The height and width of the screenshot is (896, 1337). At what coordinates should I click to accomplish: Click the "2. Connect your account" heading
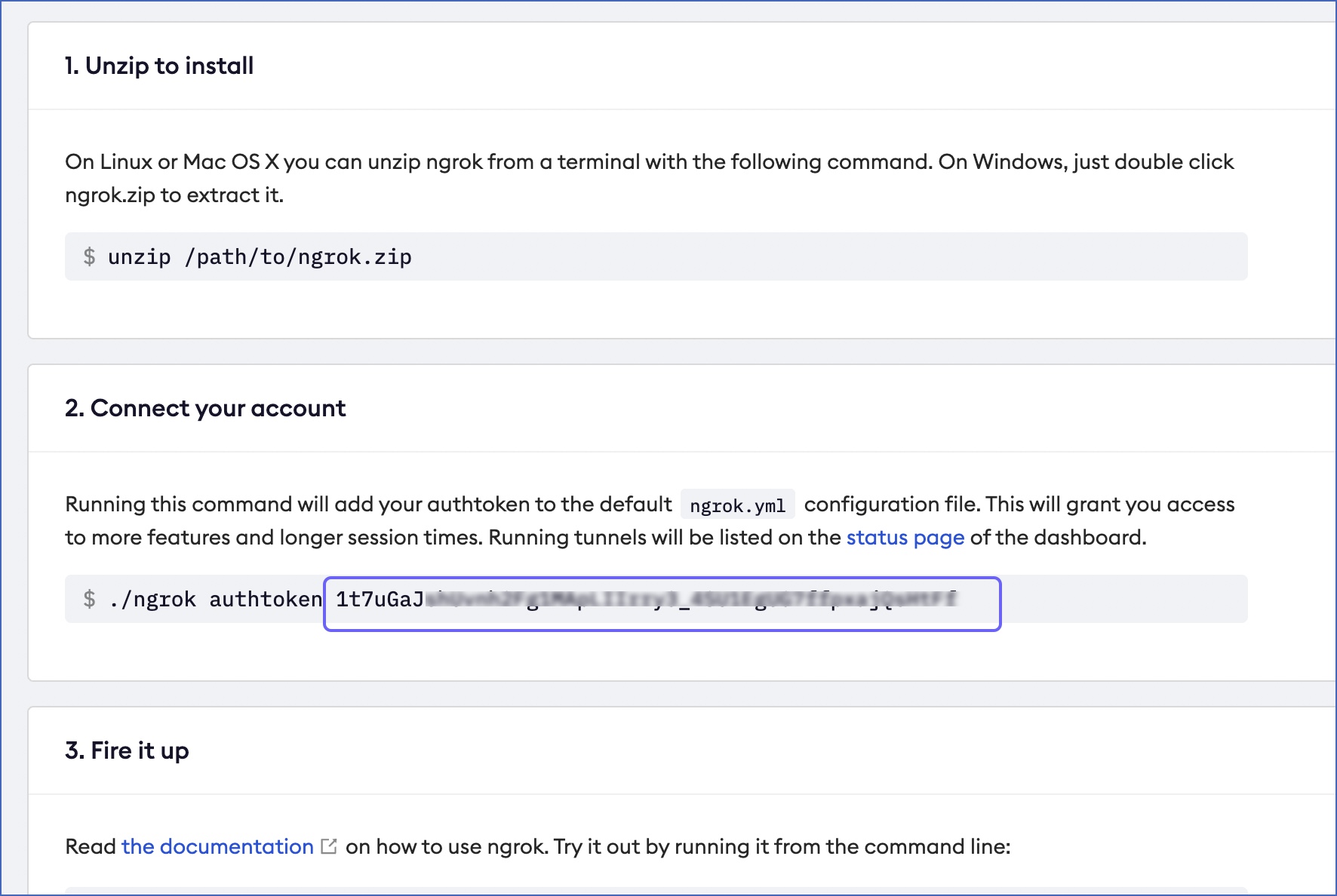(x=205, y=408)
